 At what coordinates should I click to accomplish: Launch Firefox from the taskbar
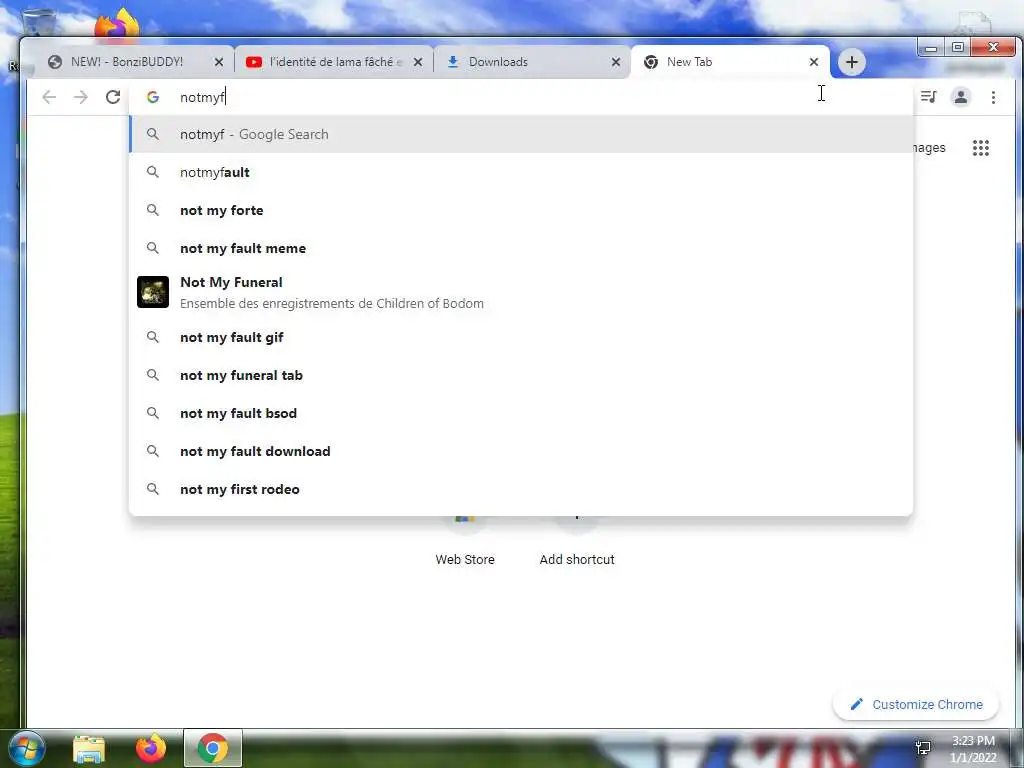pyautogui.click(x=151, y=748)
